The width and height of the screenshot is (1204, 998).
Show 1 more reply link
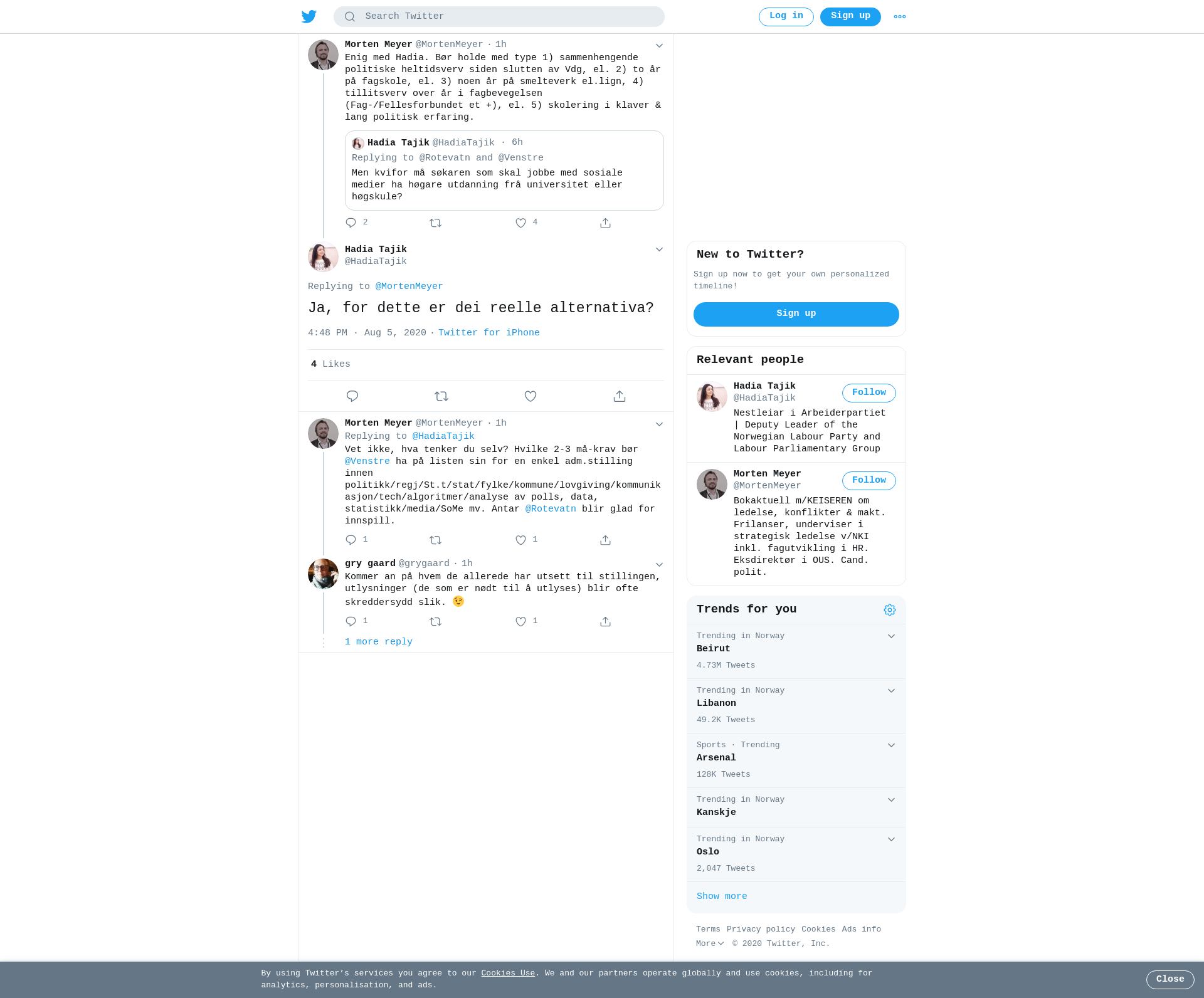click(379, 642)
